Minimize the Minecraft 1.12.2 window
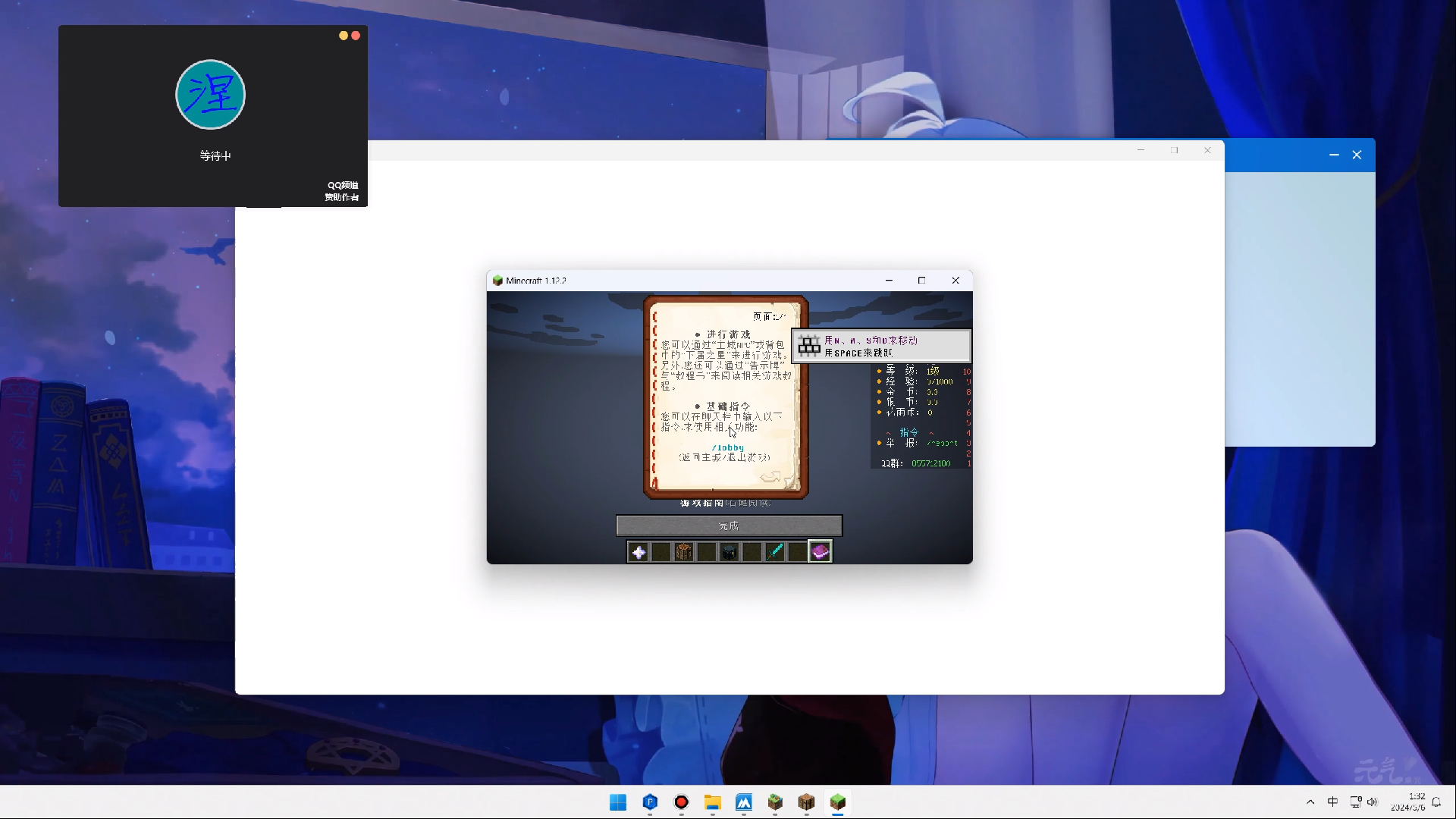This screenshot has width=1456, height=819. pyautogui.click(x=889, y=281)
